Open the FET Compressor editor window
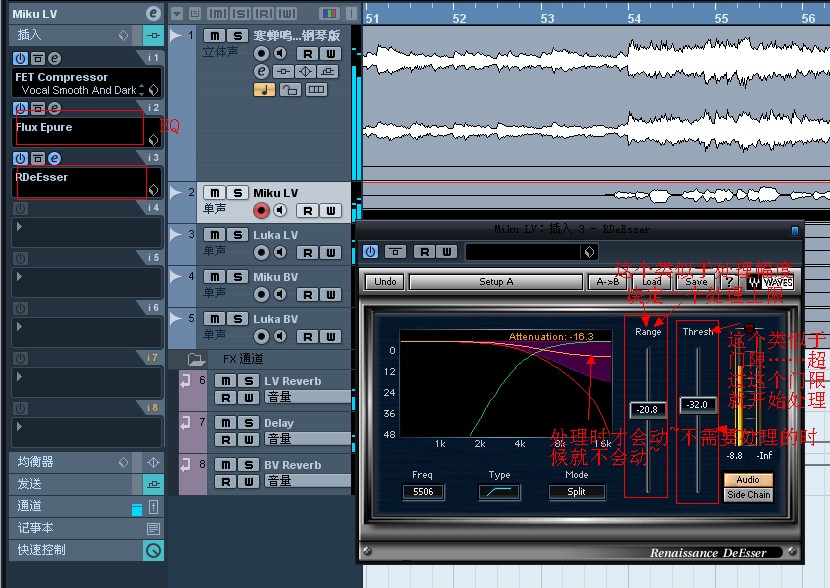Viewport: 830px width, 588px height. pyautogui.click(x=55, y=58)
